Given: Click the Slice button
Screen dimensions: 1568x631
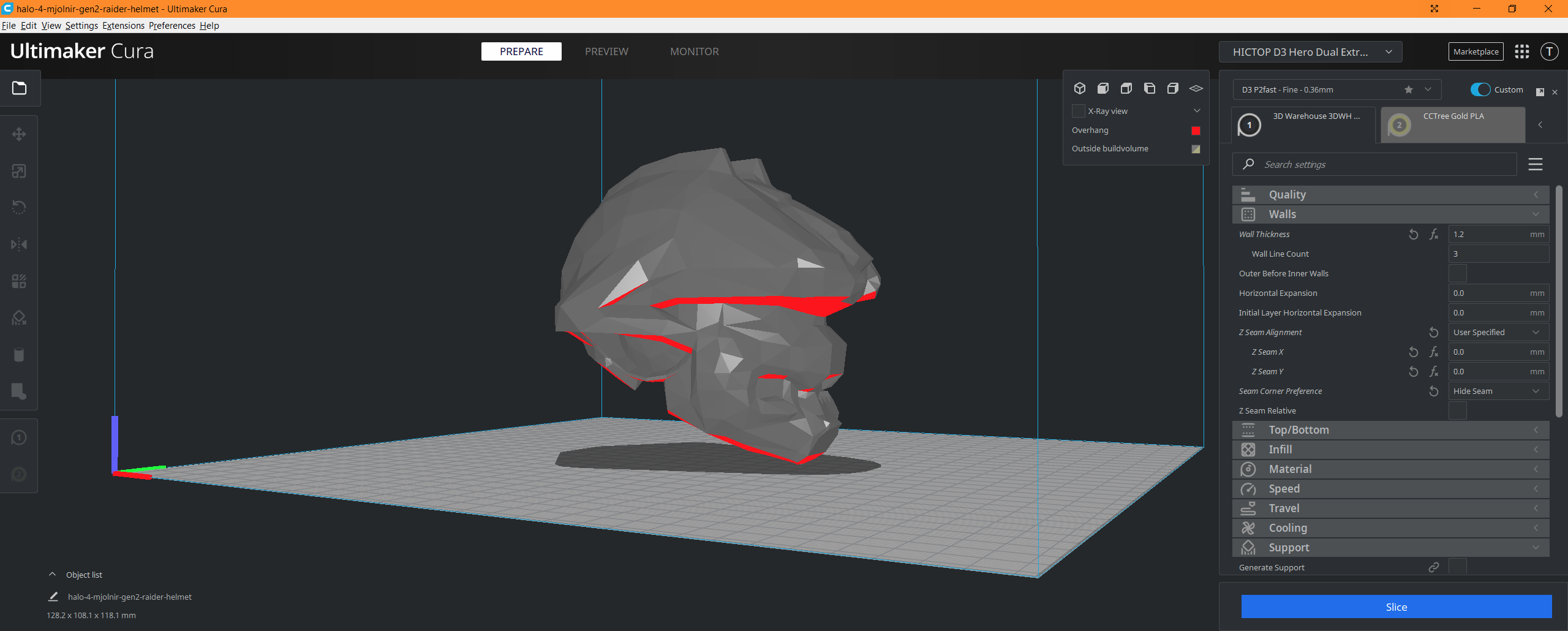Looking at the screenshot, I should pos(1396,607).
